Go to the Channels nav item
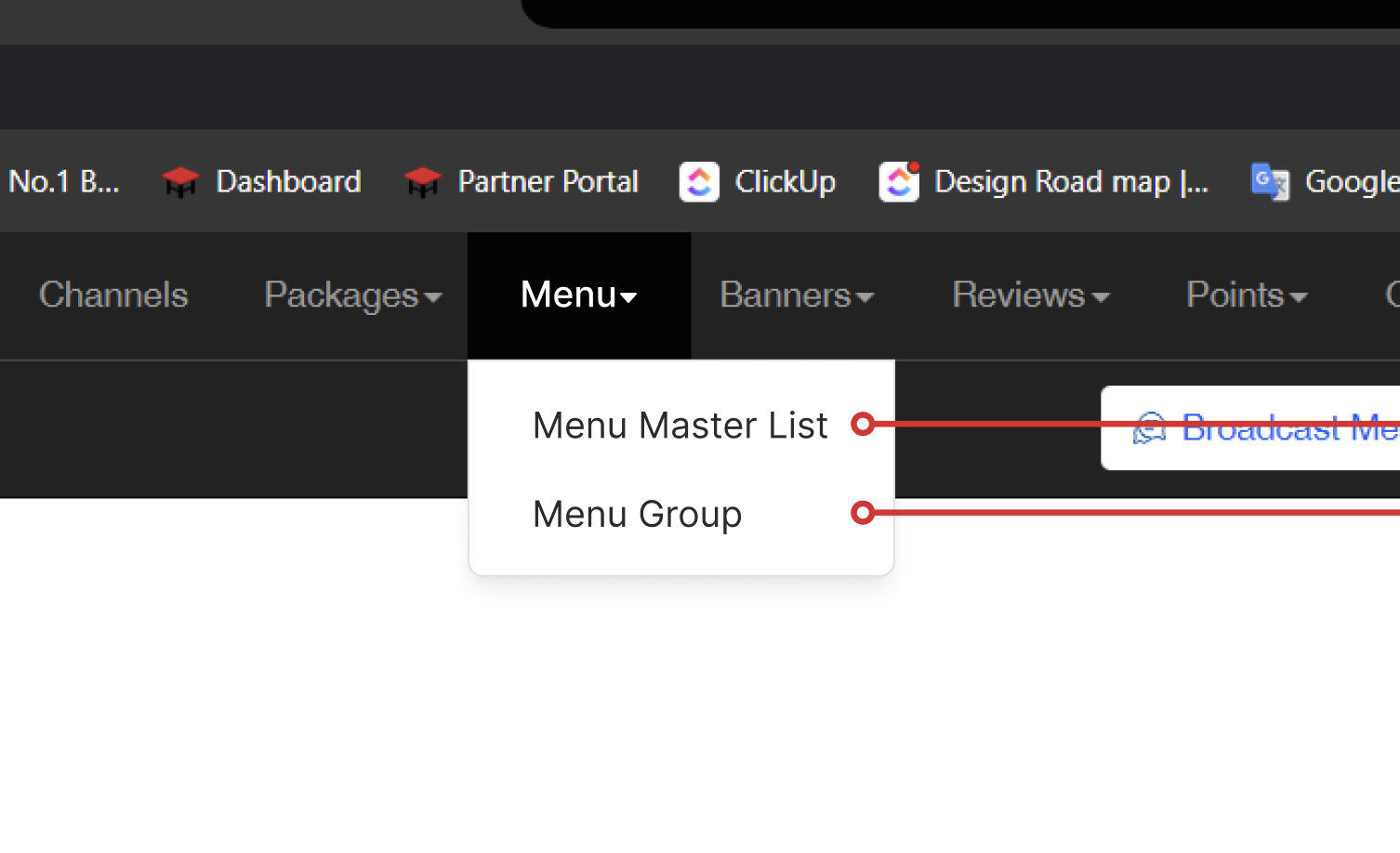Image resolution: width=1400 pixels, height=853 pixels. (x=113, y=295)
